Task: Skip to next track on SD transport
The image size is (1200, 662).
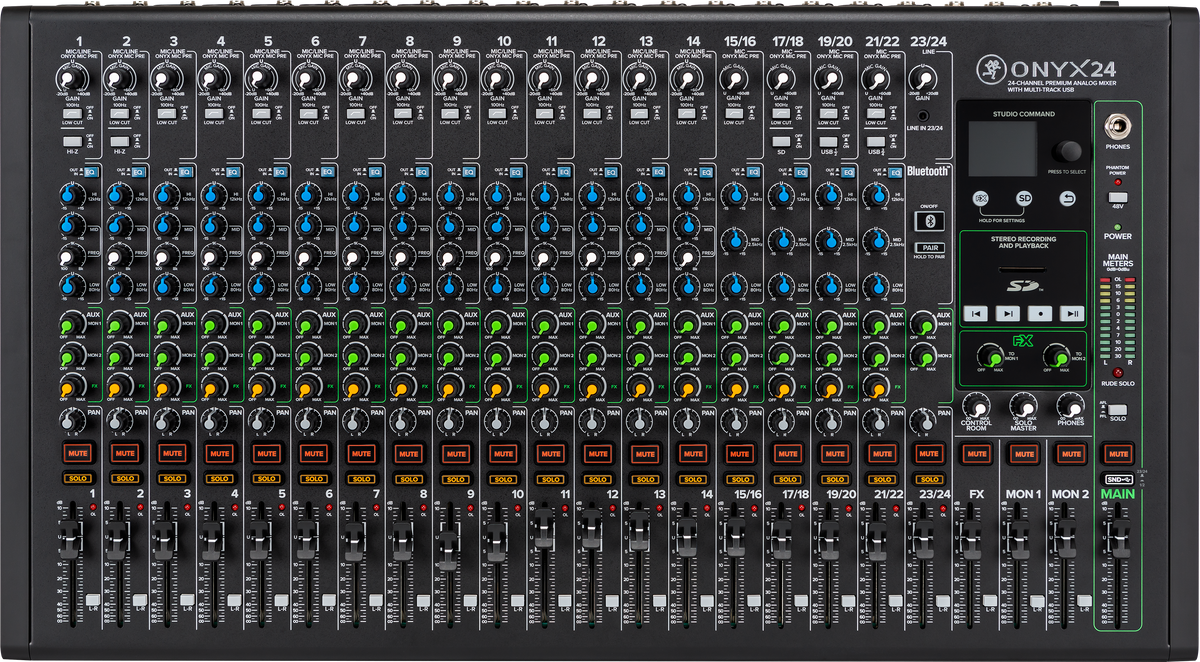Action: (x=1006, y=313)
